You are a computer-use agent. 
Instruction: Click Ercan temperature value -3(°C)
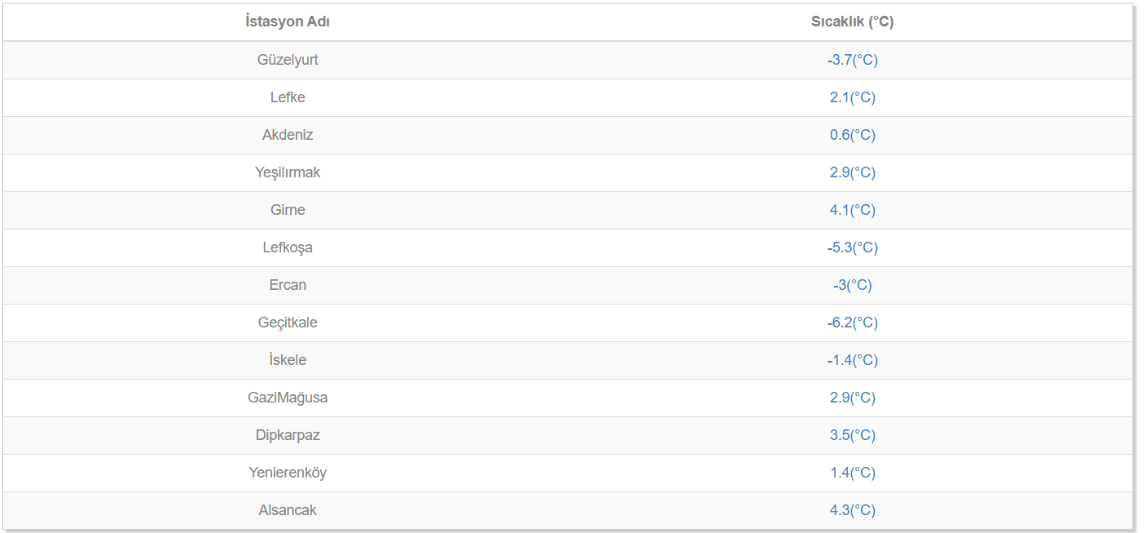pos(852,285)
